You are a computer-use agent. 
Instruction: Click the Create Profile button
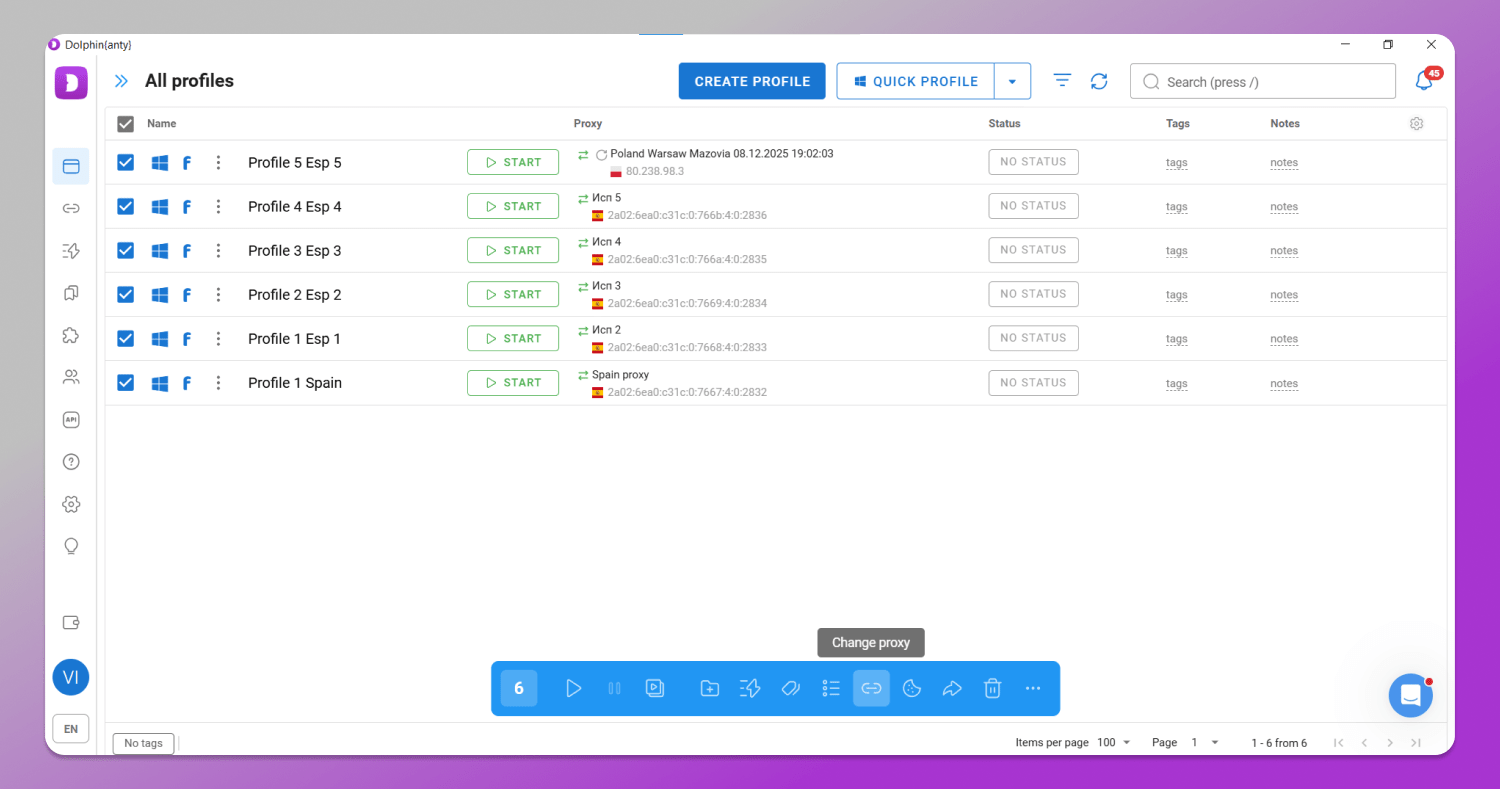pyautogui.click(x=752, y=81)
